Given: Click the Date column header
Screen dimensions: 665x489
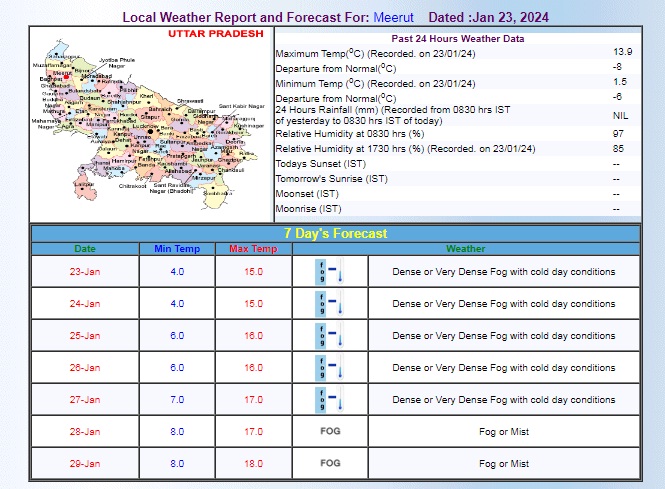Looking at the screenshot, I should coord(85,249).
